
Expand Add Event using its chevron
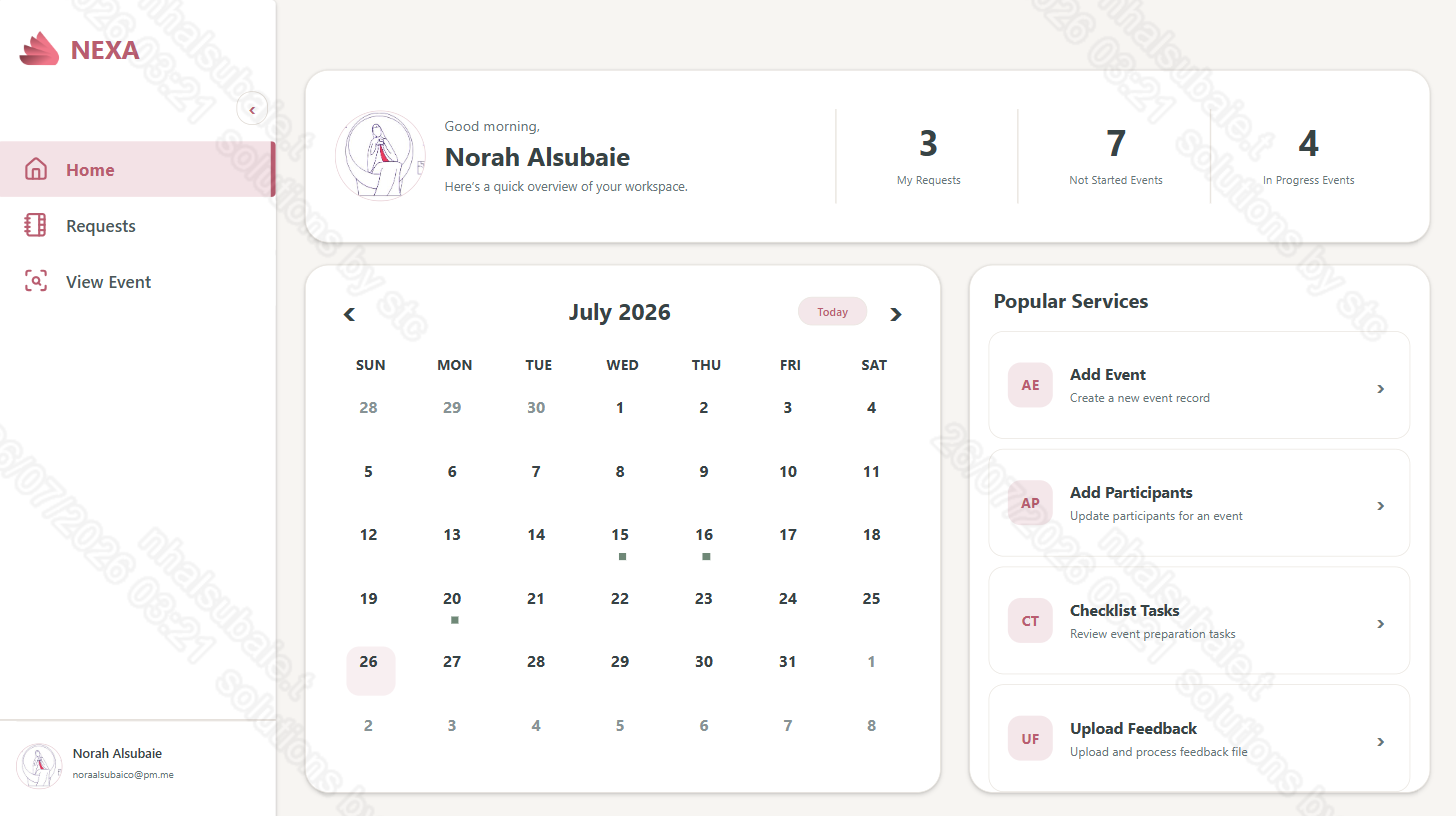(x=1381, y=388)
